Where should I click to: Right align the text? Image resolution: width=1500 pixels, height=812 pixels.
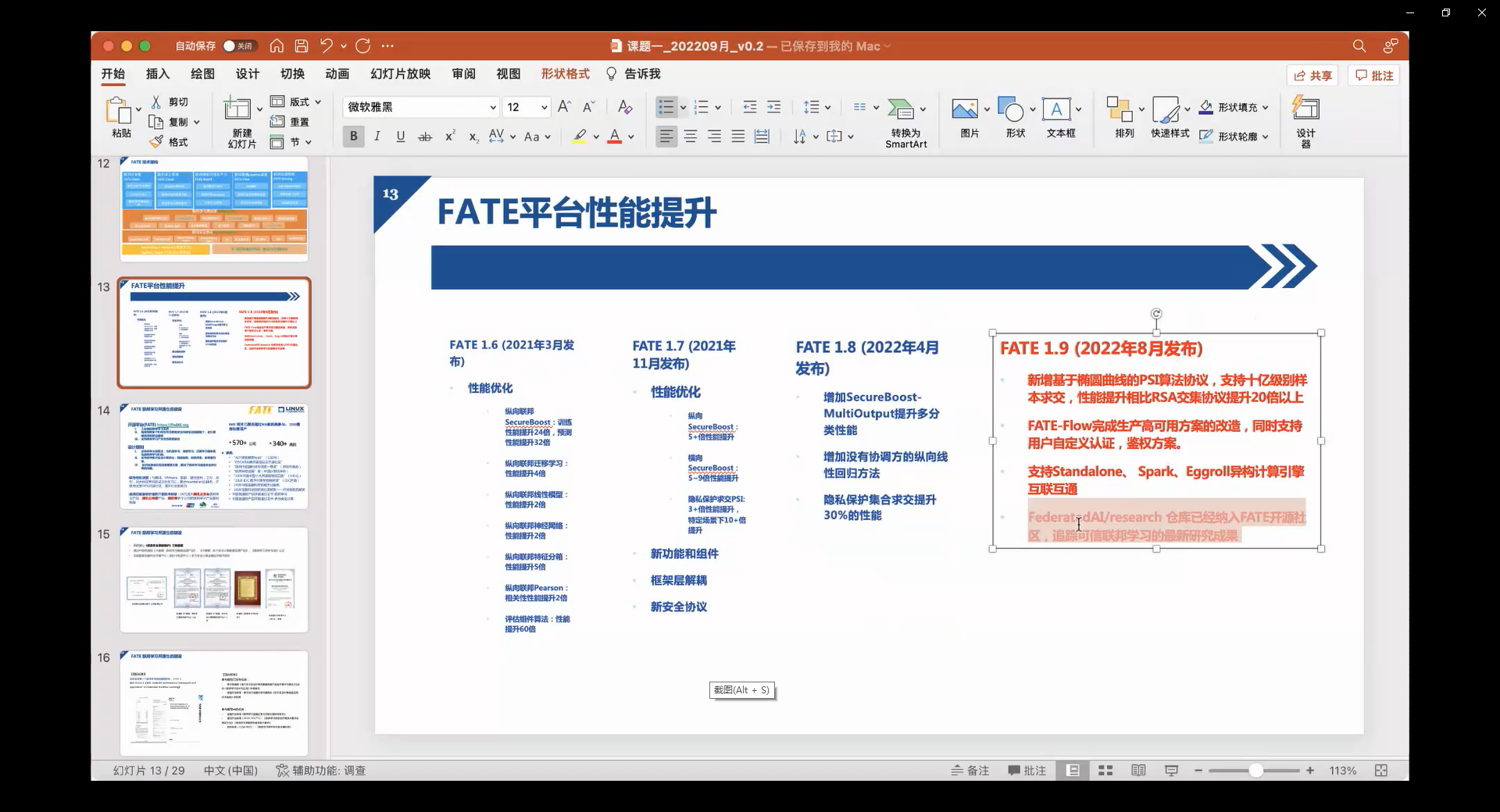pyautogui.click(x=714, y=137)
